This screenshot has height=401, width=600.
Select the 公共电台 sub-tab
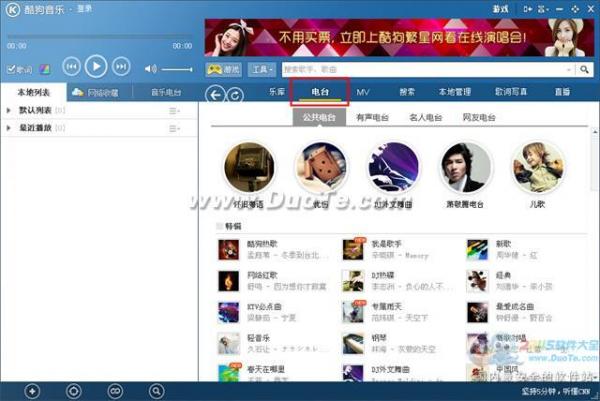tap(319, 117)
